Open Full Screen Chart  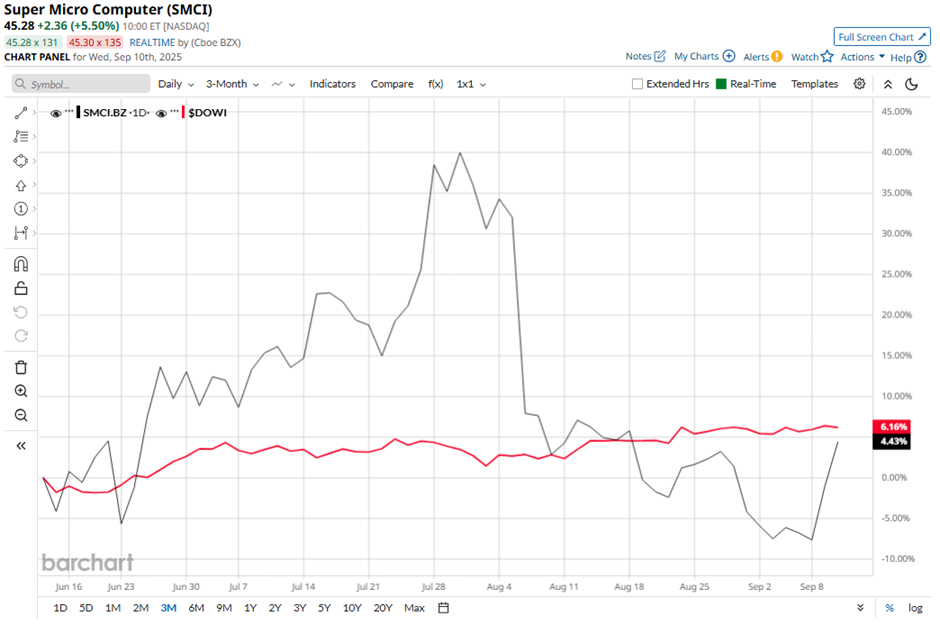[x=882, y=37]
